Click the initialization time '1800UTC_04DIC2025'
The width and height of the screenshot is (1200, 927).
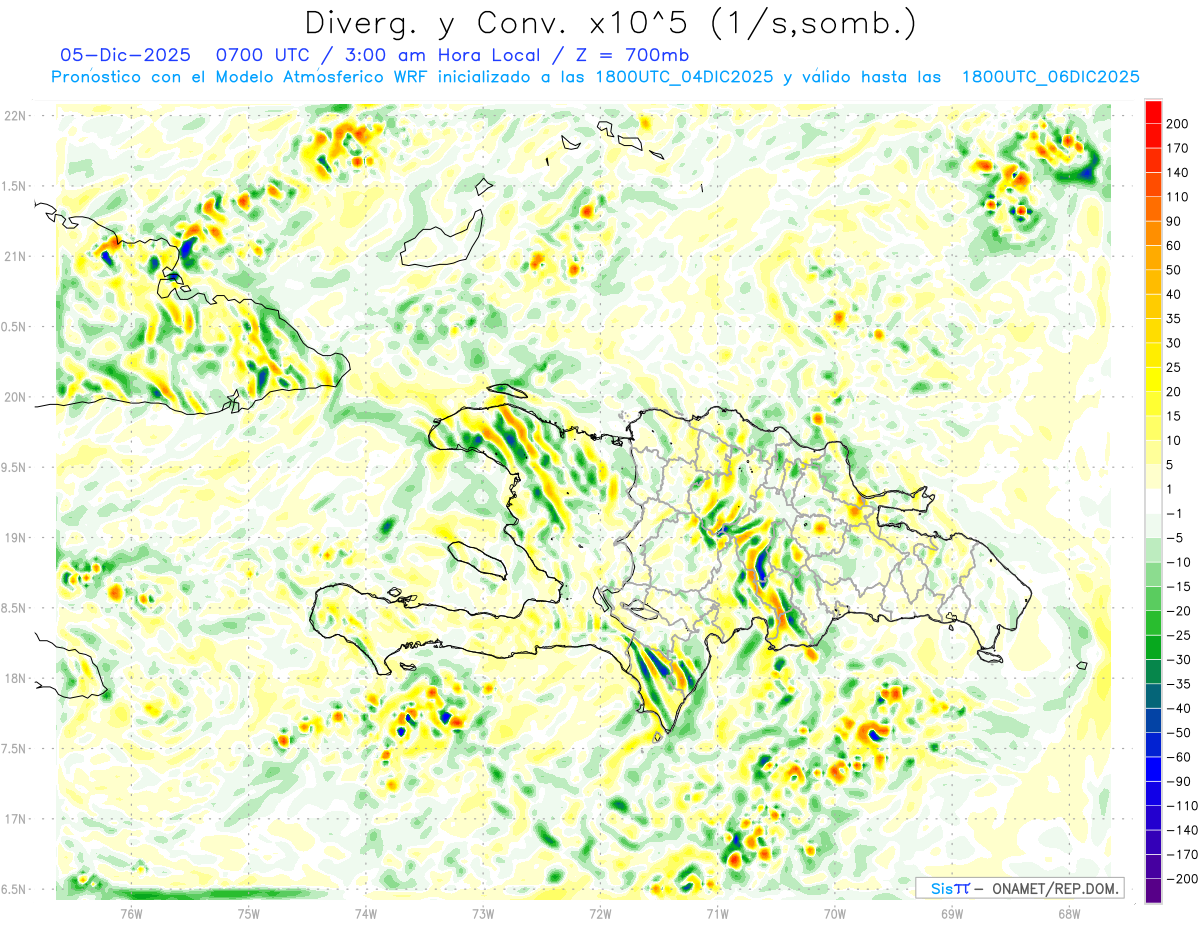(x=684, y=77)
